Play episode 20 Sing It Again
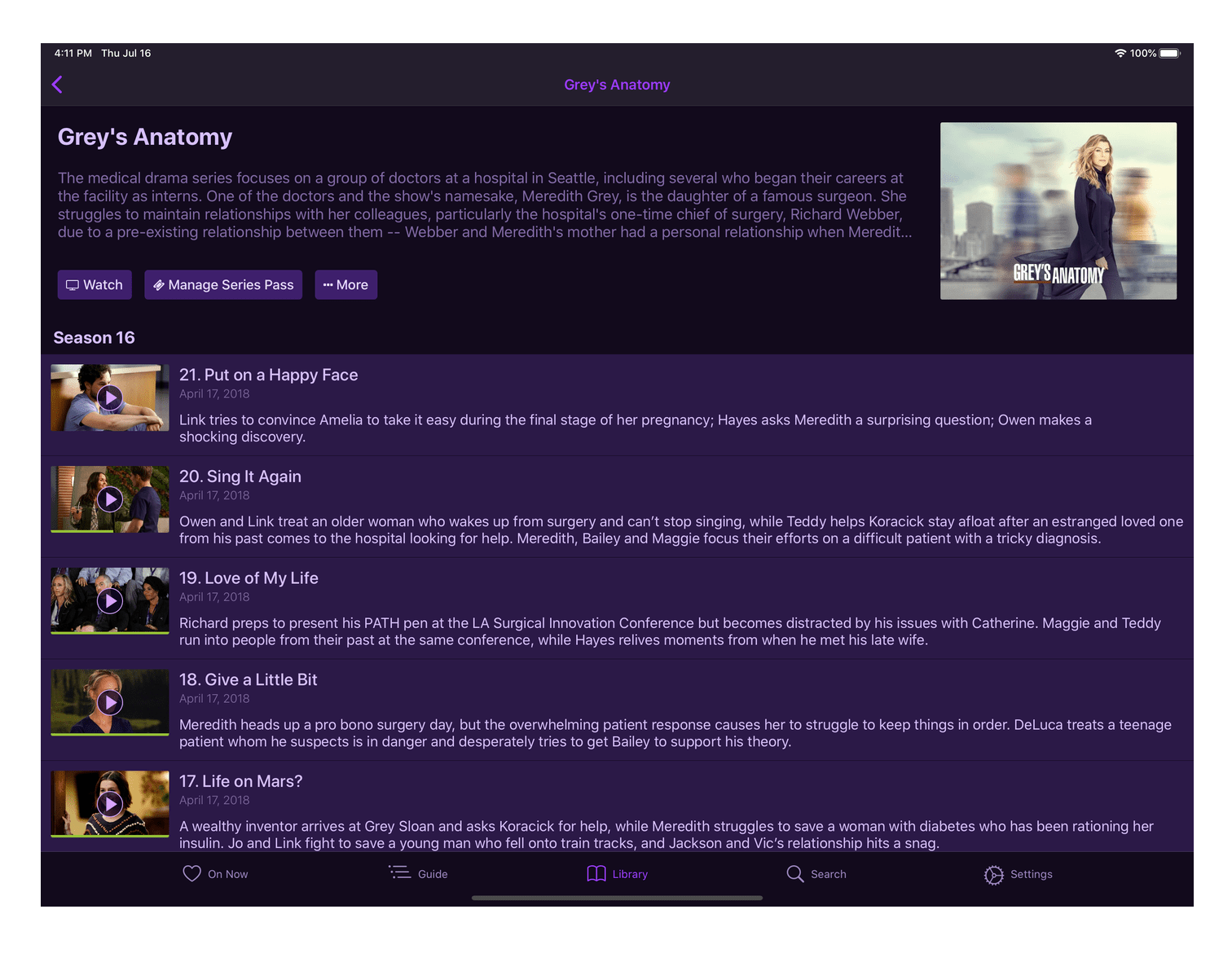This screenshot has width=1232, height=962. pyautogui.click(x=110, y=499)
